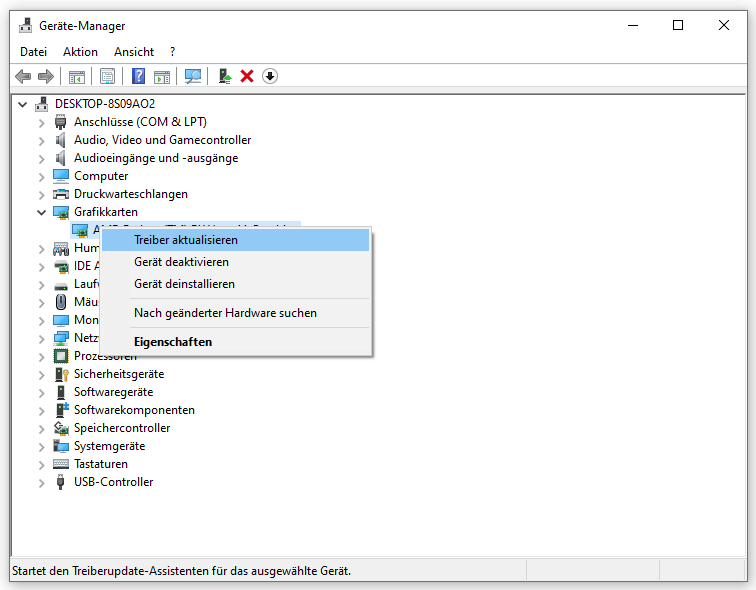Click the Geräte-Manager title bar icon
756x590 pixels.
pyautogui.click(x=26, y=26)
